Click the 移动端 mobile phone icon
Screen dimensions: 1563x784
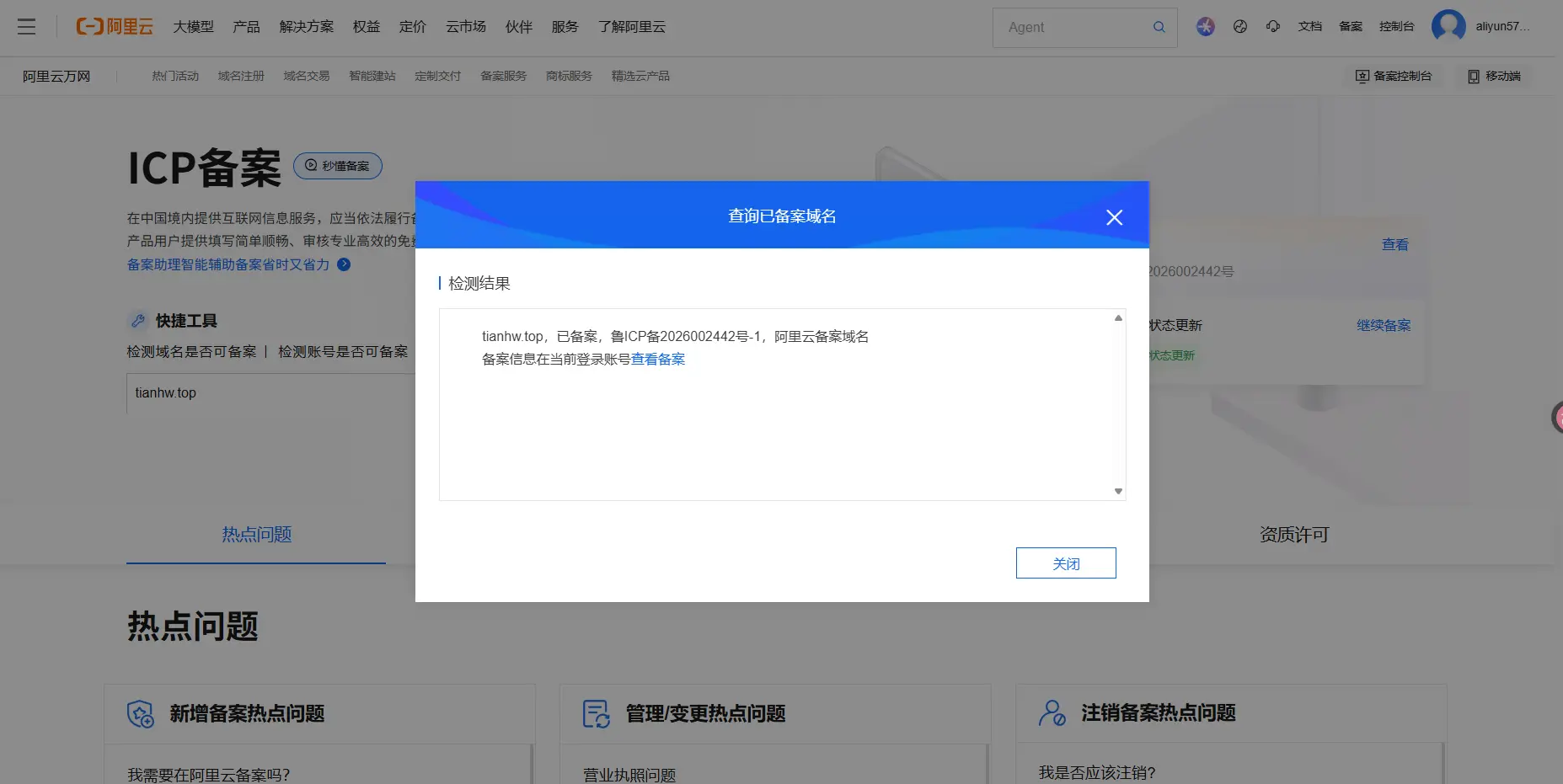click(x=1474, y=76)
